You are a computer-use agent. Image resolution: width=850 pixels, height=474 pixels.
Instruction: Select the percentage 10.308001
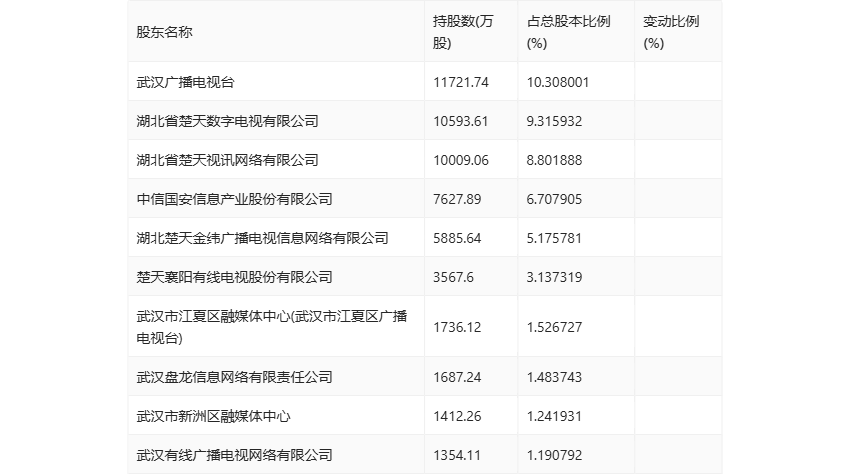tap(558, 82)
